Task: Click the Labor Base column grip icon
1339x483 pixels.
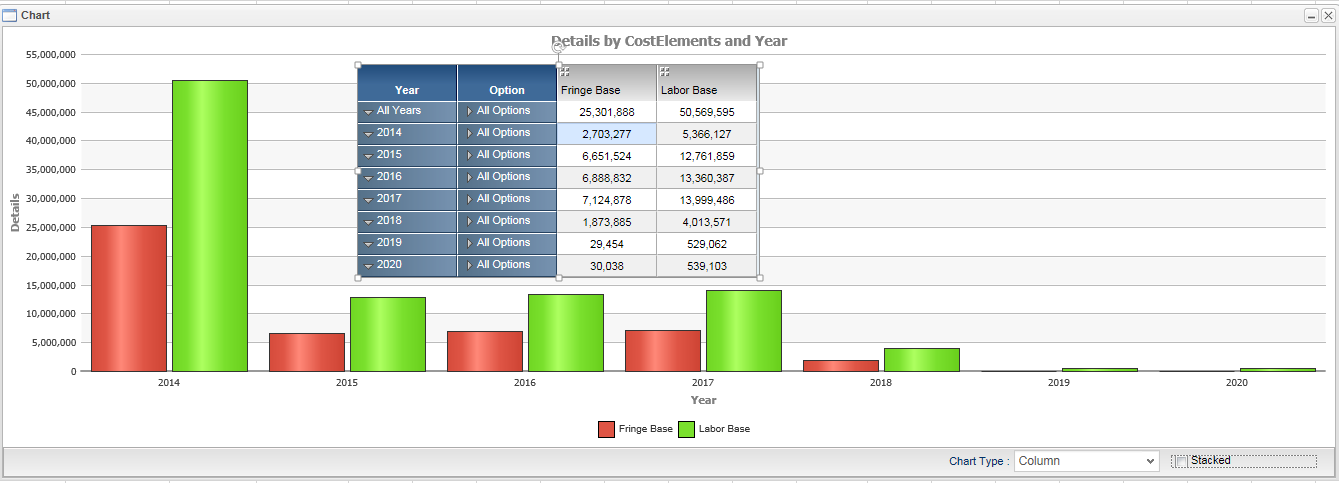Action: (x=665, y=72)
